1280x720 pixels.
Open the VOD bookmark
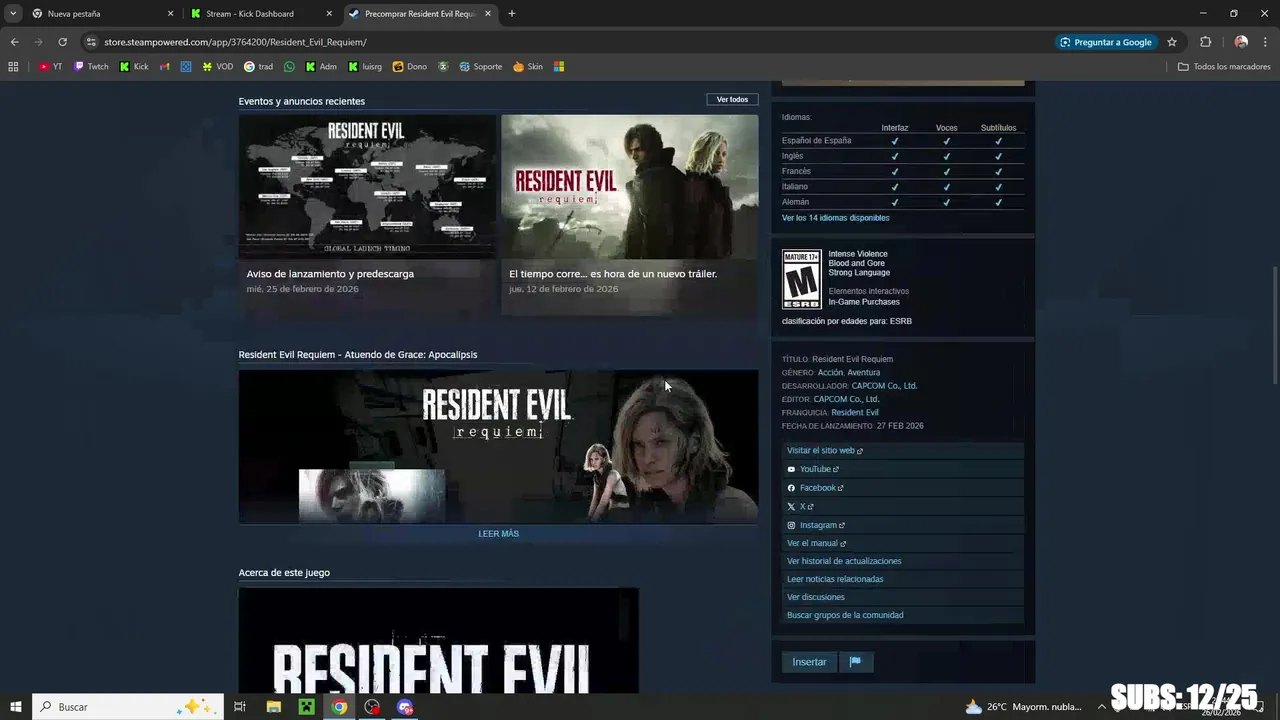pyautogui.click(x=217, y=67)
